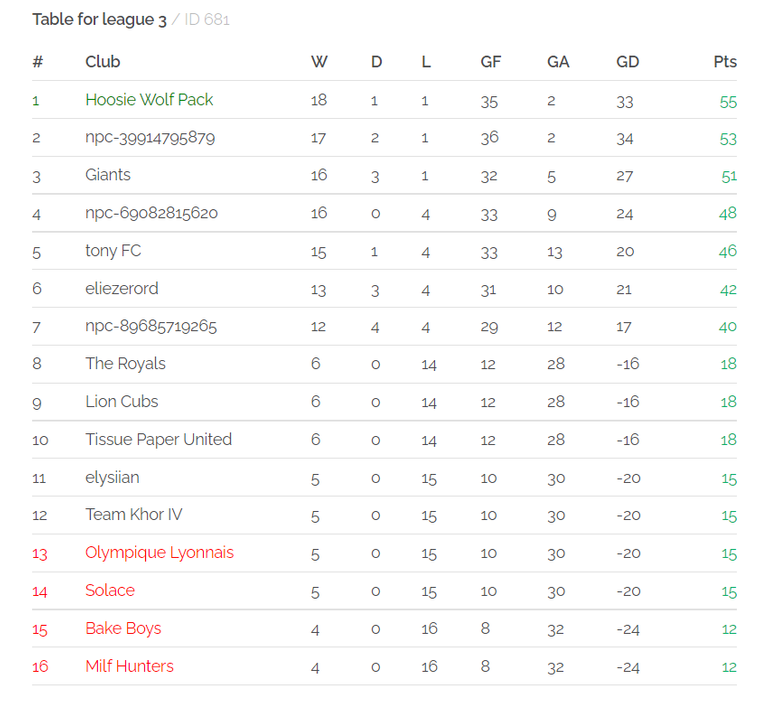Click Bake Boys club name
This screenshot has width=768, height=701.
tap(123, 628)
